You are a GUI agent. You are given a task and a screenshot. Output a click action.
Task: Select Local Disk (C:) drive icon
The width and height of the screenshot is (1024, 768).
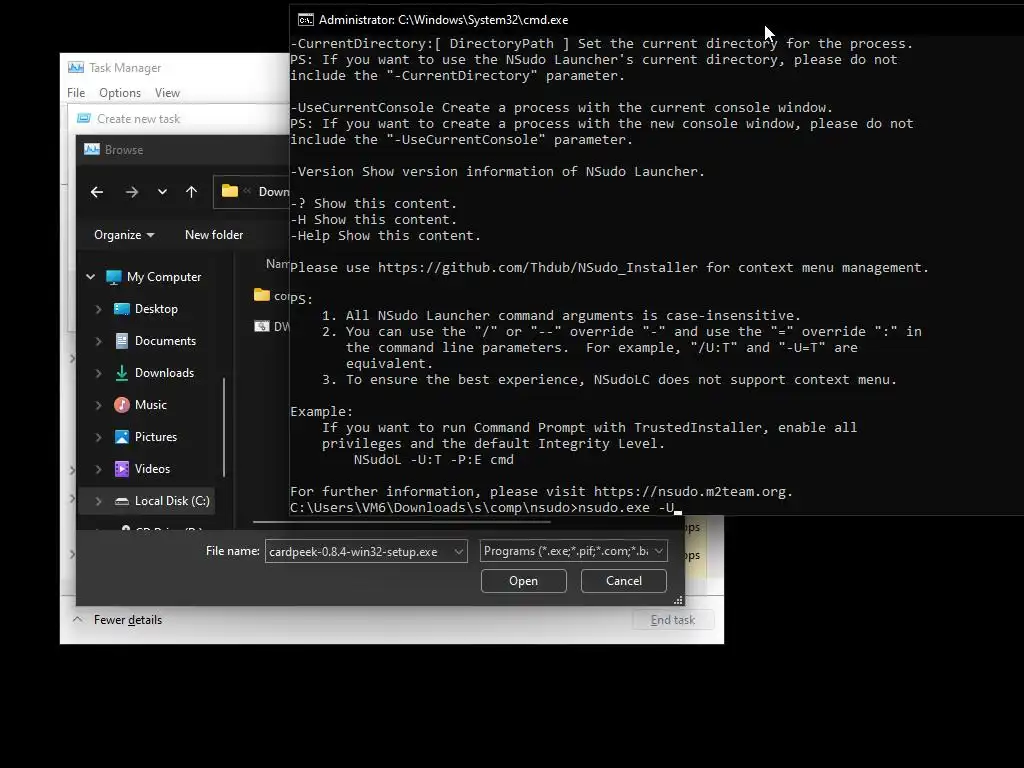pyautogui.click(x=121, y=501)
